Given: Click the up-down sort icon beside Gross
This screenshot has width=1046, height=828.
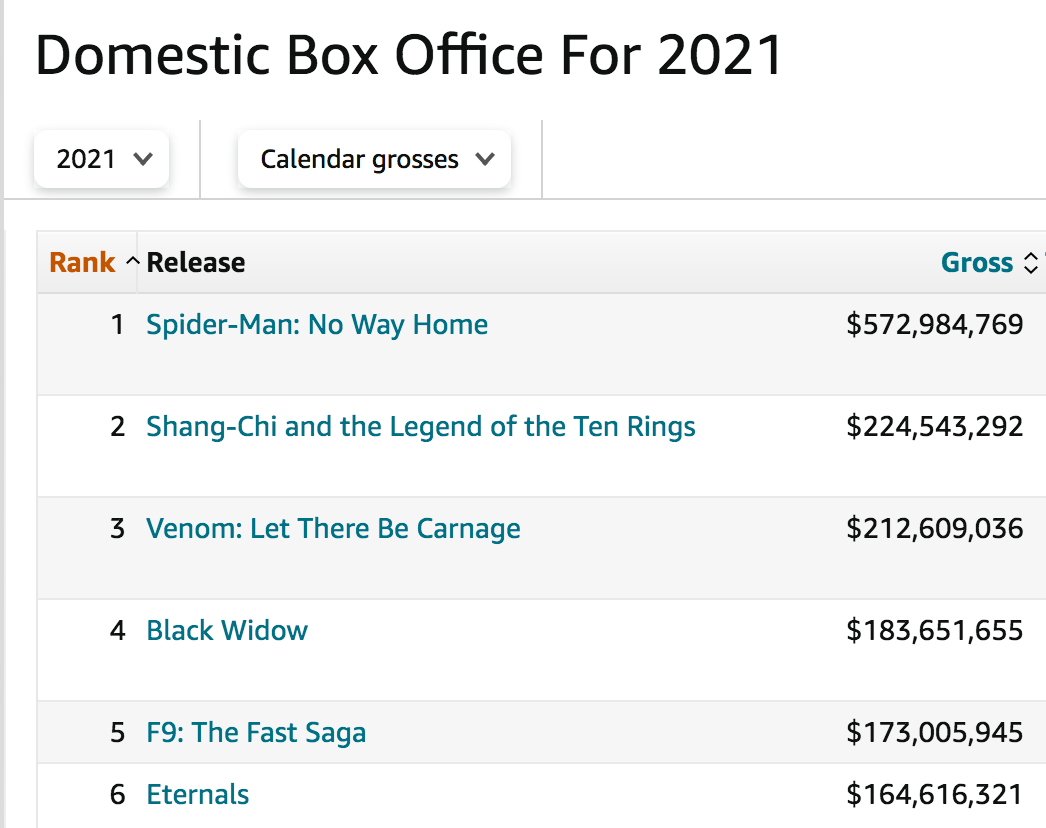Looking at the screenshot, I should pyautogui.click(x=1032, y=263).
